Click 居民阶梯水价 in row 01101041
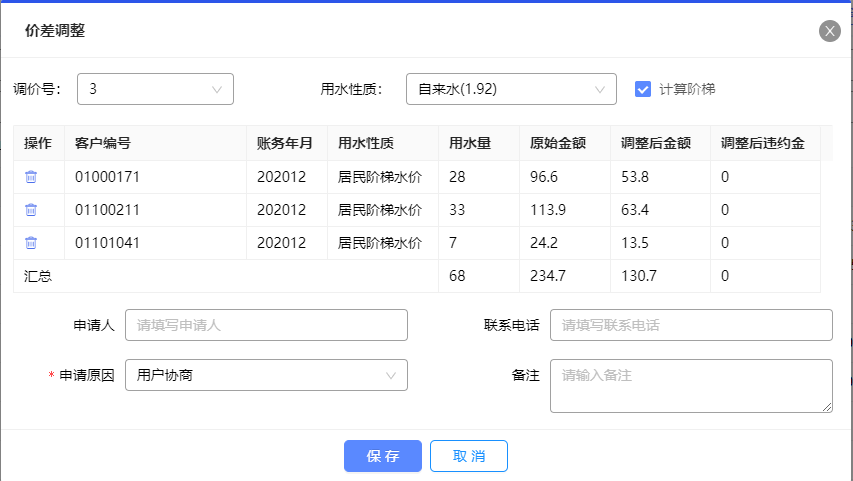Screen dimensions: 853x481 (x=380, y=243)
